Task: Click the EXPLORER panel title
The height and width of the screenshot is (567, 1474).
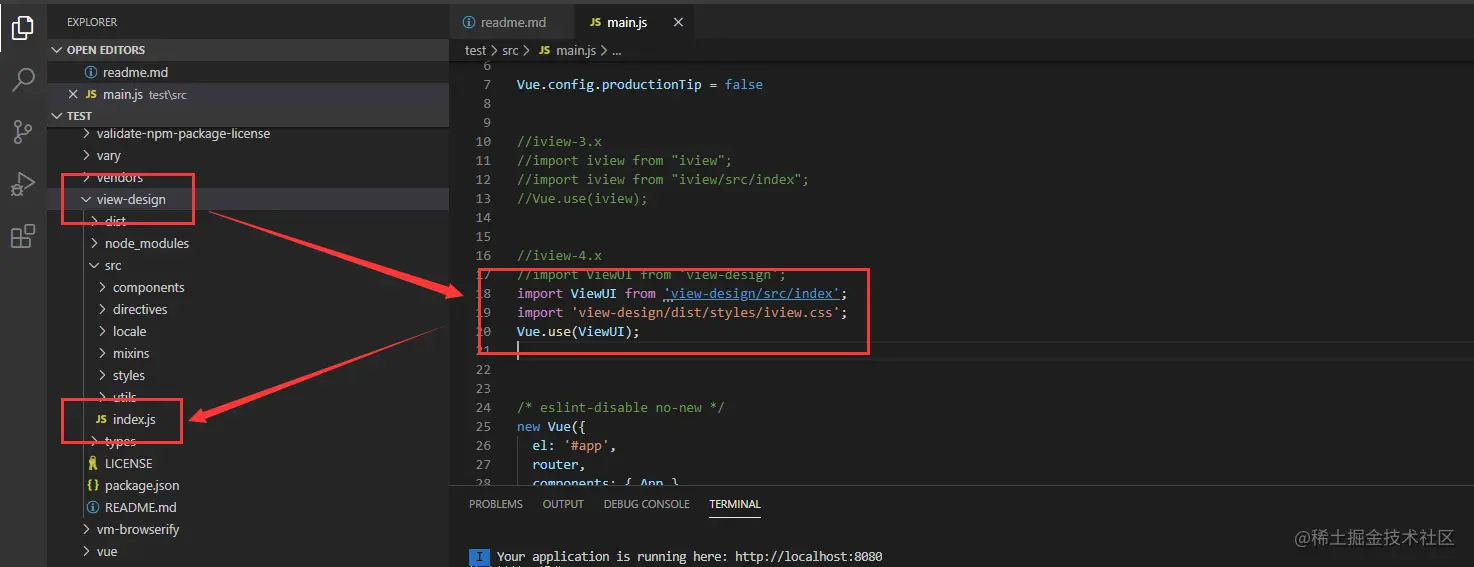Action: [x=92, y=22]
